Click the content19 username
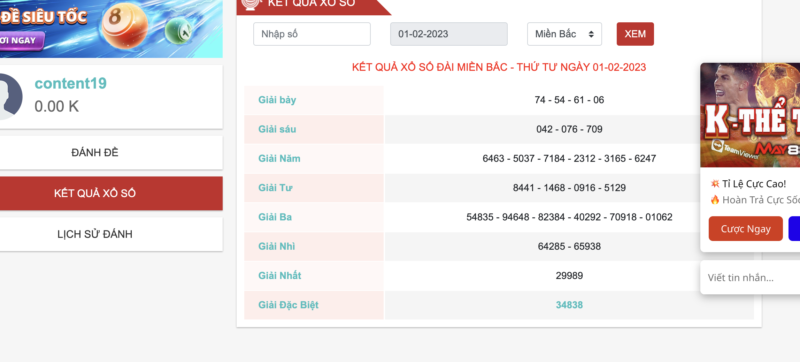The height and width of the screenshot is (362, 800). click(70, 84)
